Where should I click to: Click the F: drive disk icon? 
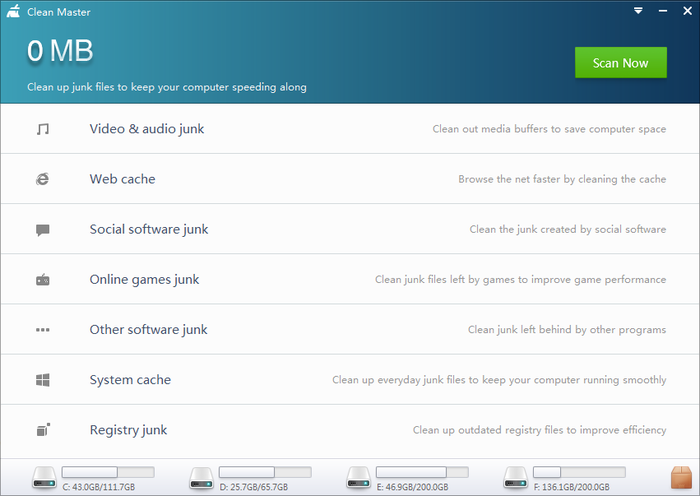point(516,478)
